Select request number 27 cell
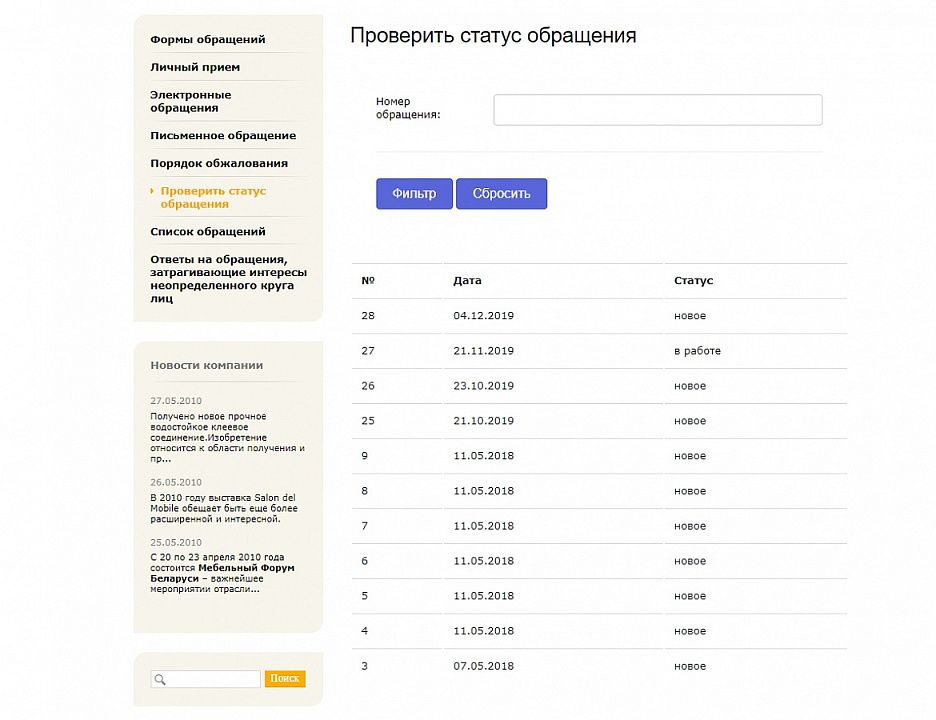 coord(368,351)
